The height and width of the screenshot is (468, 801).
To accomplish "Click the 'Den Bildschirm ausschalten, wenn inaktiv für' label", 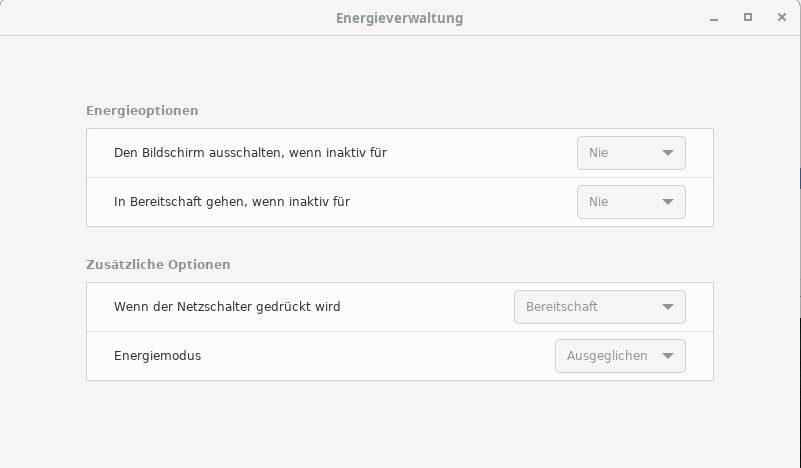I will point(250,153).
